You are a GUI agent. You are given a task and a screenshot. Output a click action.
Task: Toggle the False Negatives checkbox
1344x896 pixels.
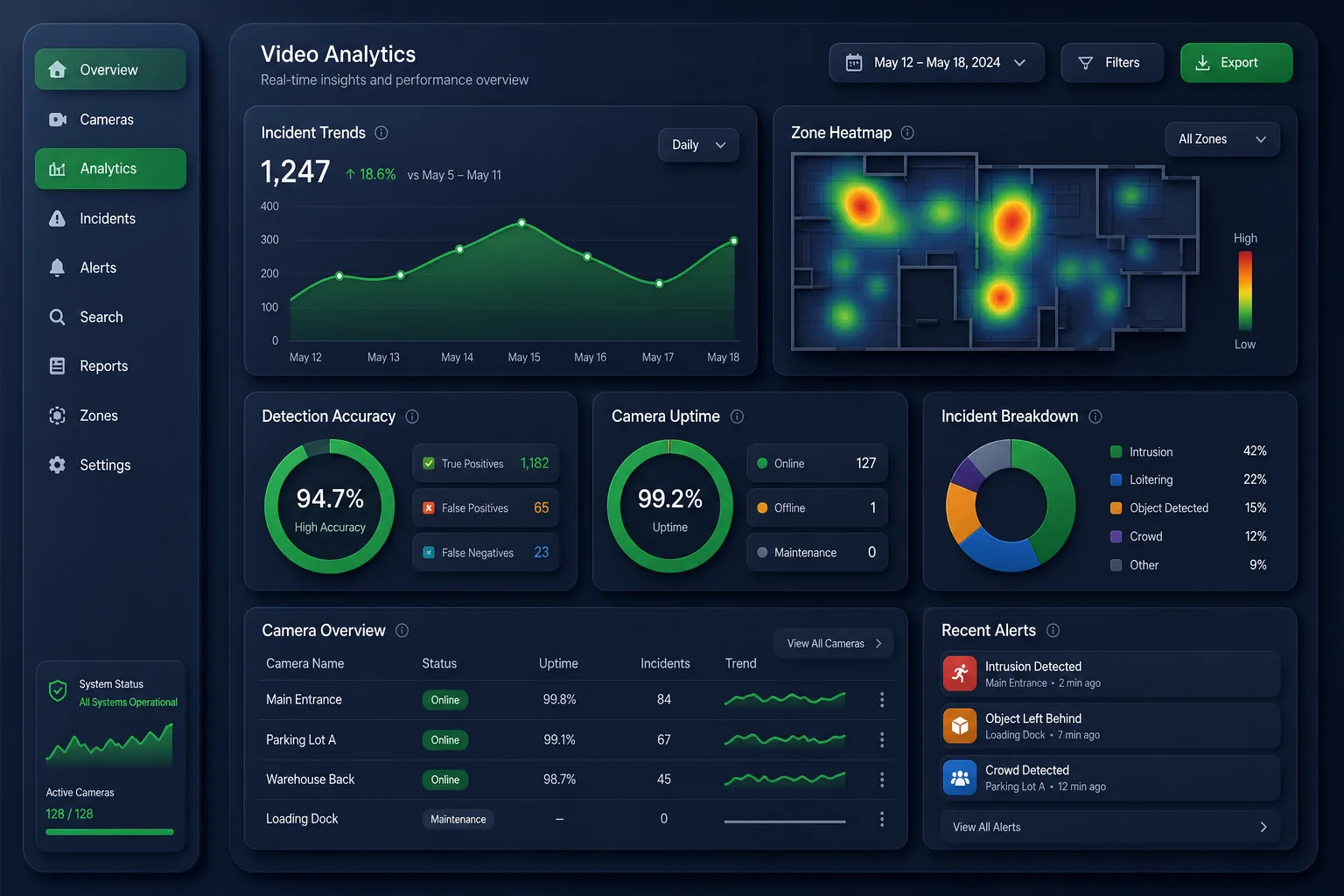coord(429,553)
